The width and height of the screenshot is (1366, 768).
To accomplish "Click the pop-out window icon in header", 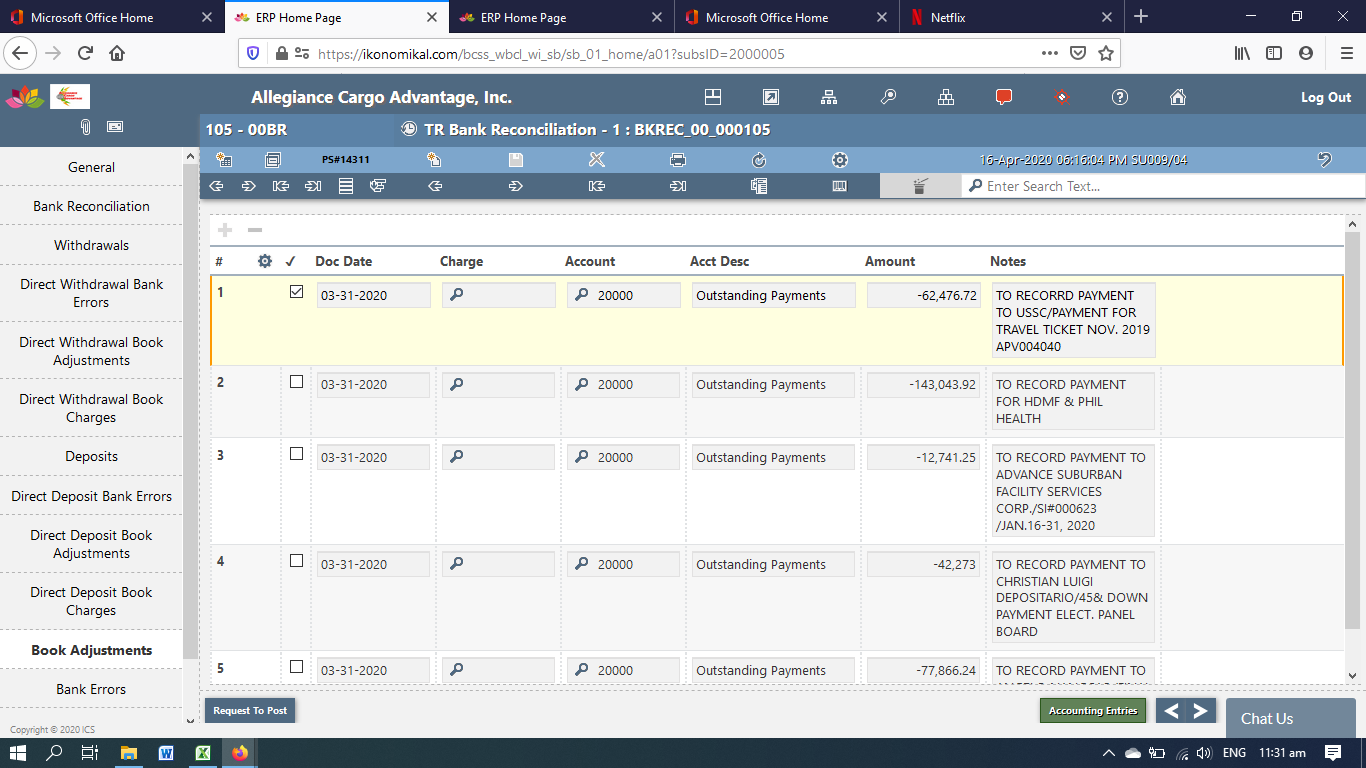I will coord(771,97).
